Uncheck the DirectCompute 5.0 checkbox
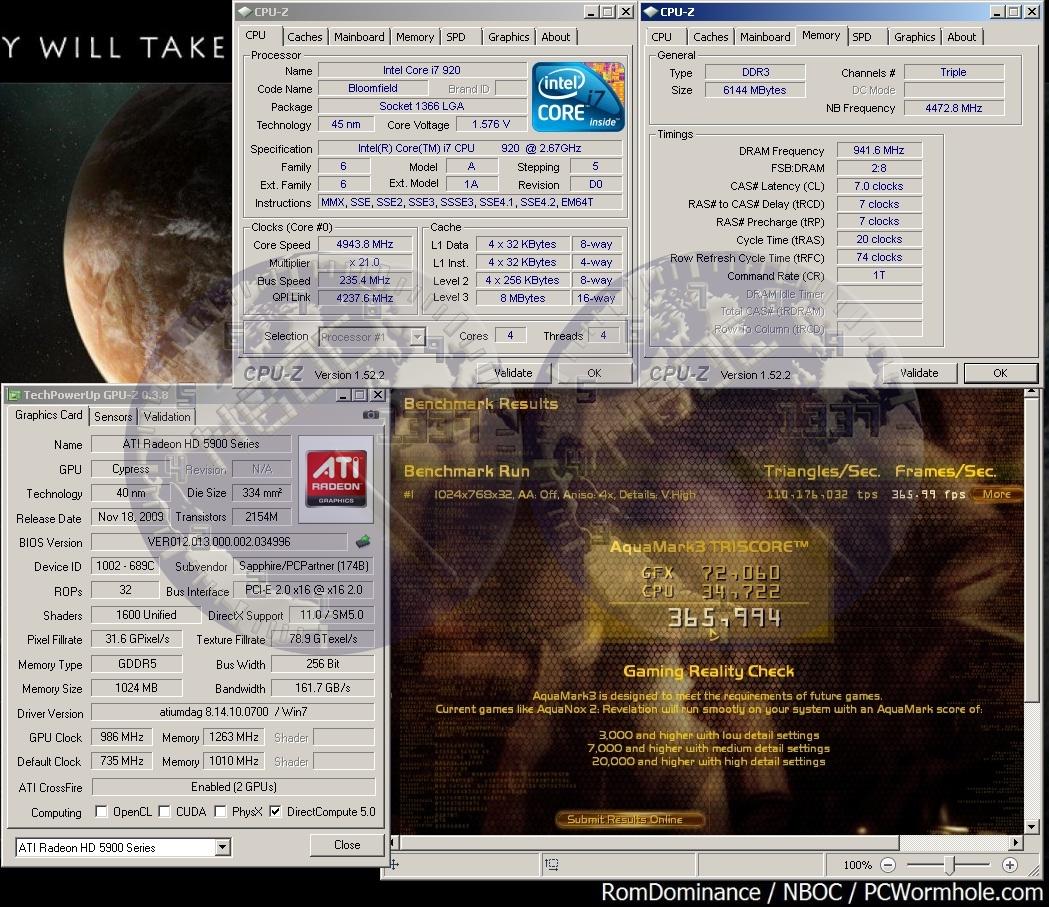1049x907 pixels. 275,811
